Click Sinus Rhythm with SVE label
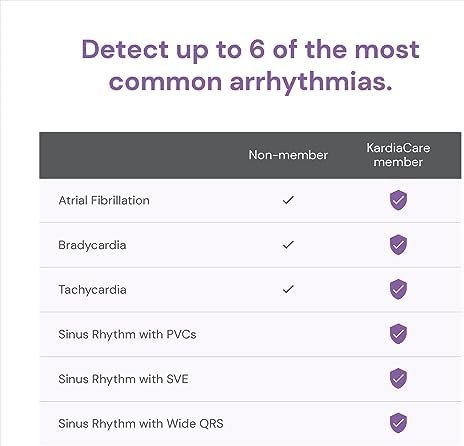The width and height of the screenshot is (464, 446). pos(123,379)
